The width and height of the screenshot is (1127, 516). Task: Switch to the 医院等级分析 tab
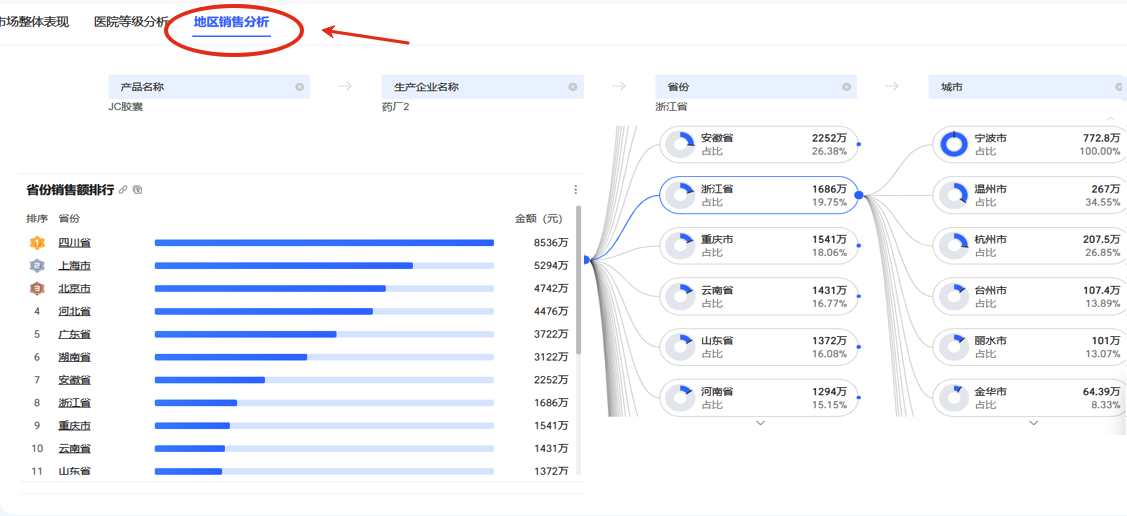(131, 22)
